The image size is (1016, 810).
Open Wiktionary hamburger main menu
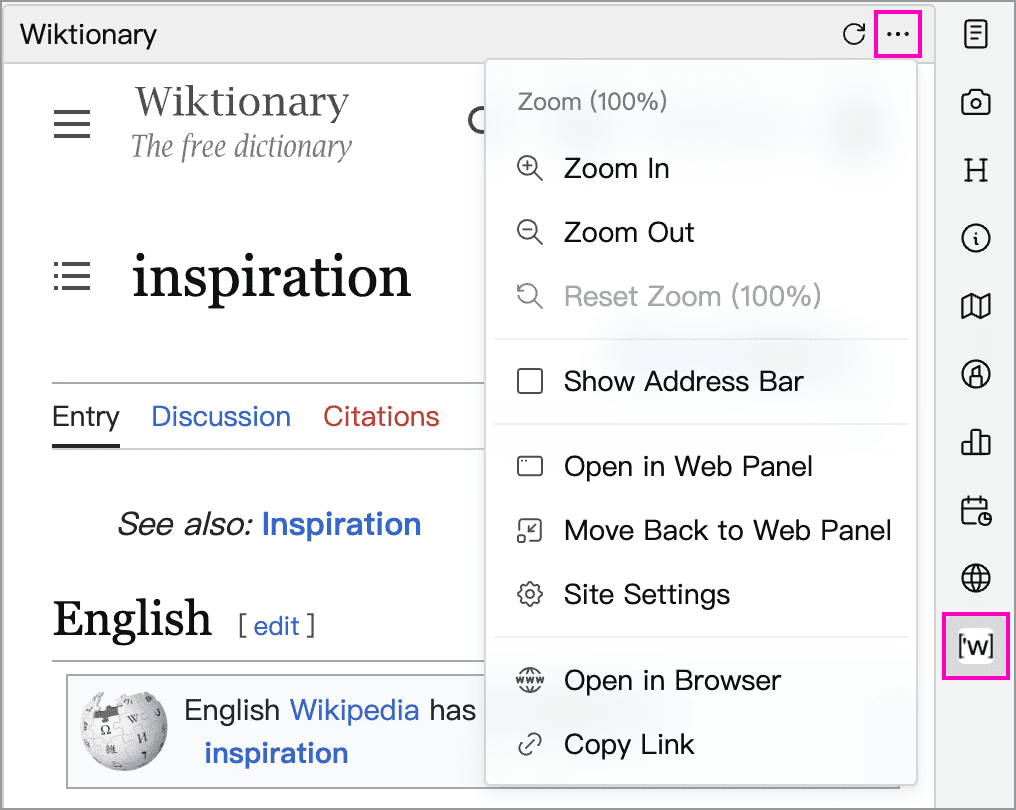[72, 124]
